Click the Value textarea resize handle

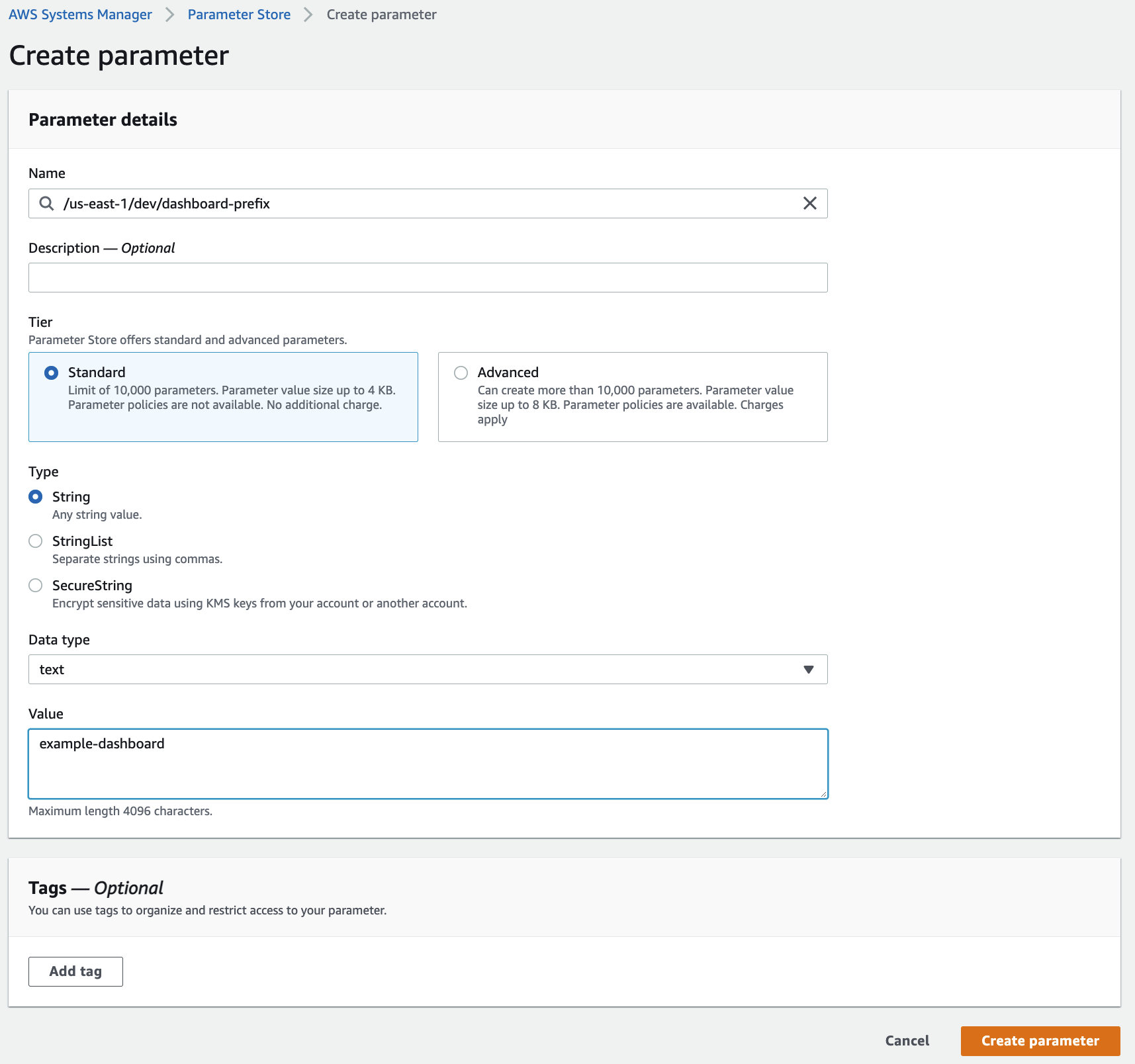point(823,793)
